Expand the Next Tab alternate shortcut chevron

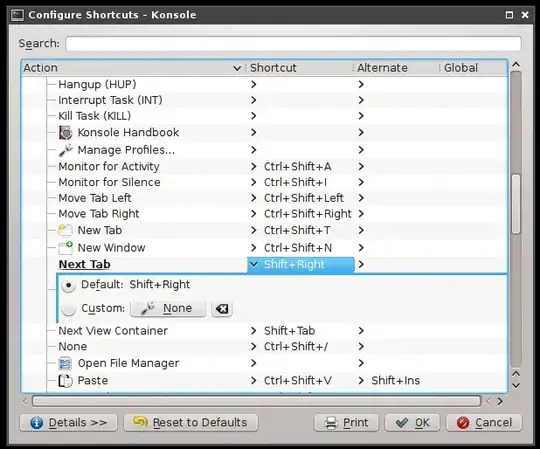point(361,264)
